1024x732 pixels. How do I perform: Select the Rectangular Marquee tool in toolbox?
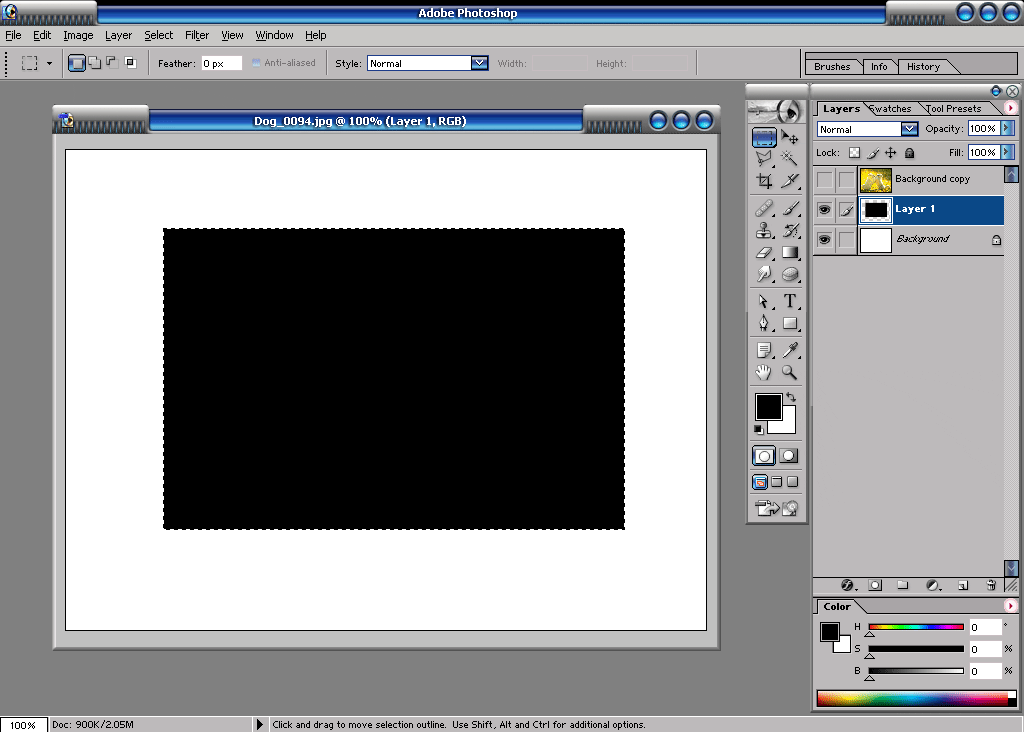point(764,137)
